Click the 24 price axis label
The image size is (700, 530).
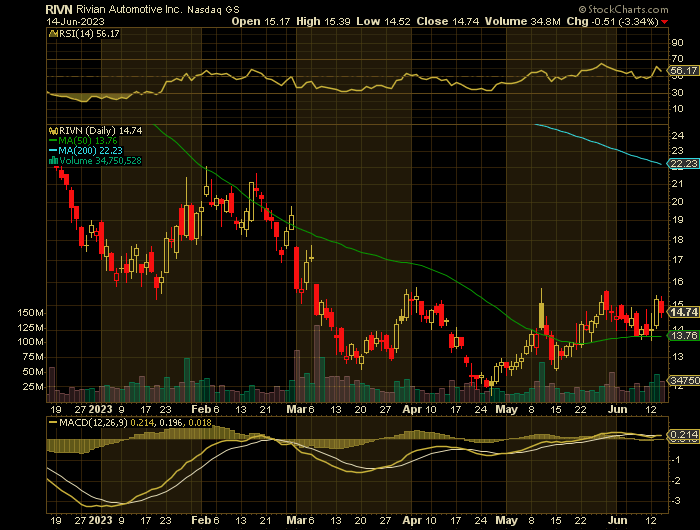pyautogui.click(x=678, y=135)
